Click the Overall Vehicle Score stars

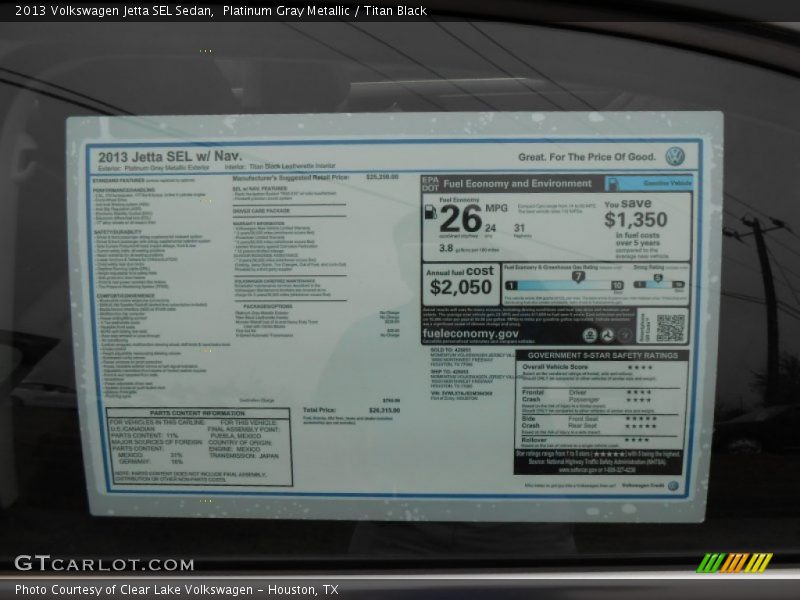click(640, 367)
